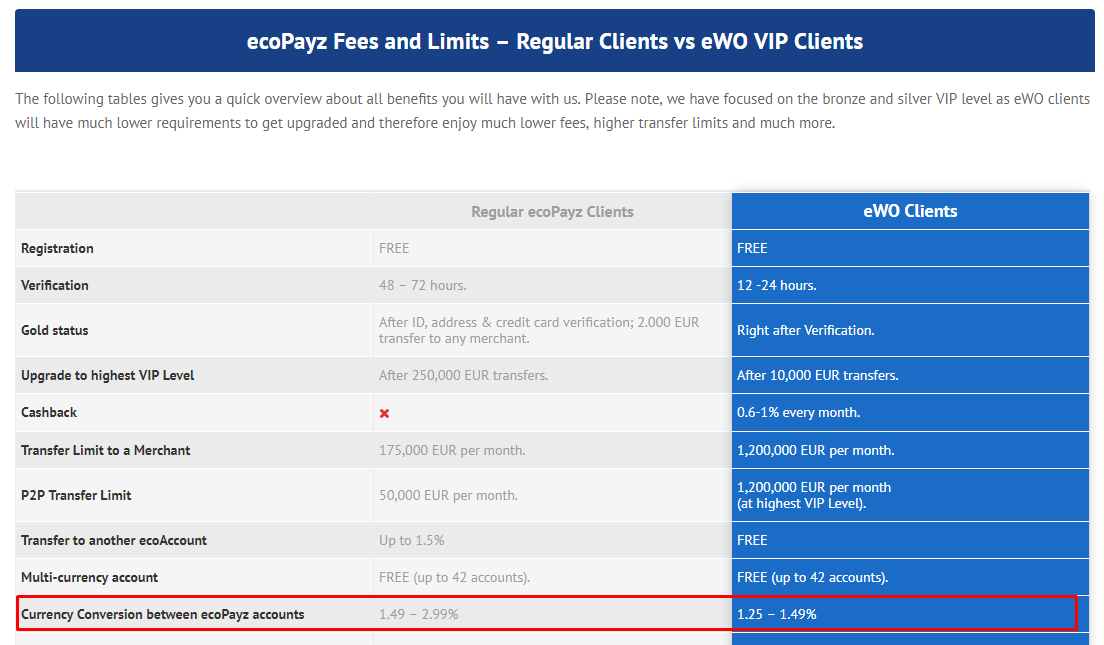The width and height of the screenshot is (1104, 645).
Task: Select the 'Regular ecoPayz Clients' column header
Action: point(552,212)
